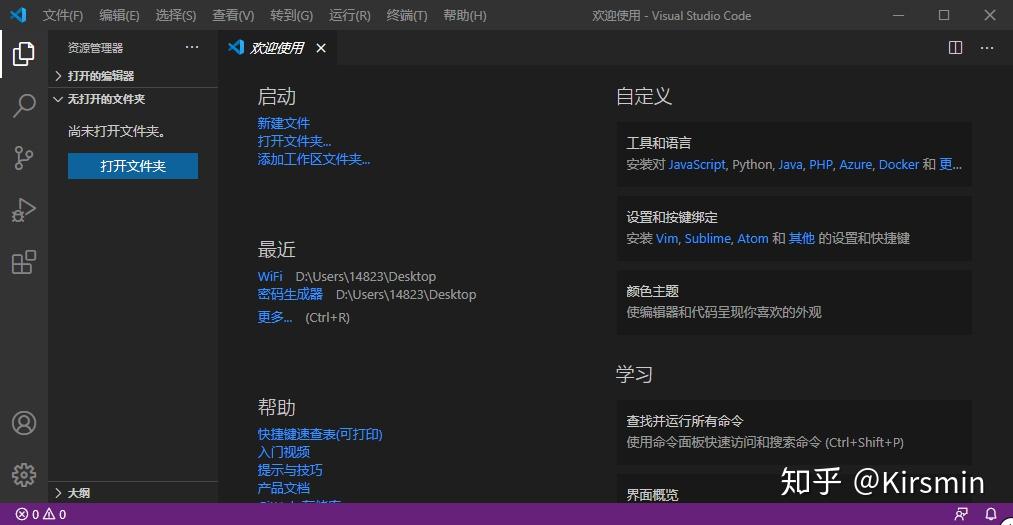Close the 欢迎使用 tab
Image resolution: width=1013 pixels, height=525 pixels.
coord(321,48)
